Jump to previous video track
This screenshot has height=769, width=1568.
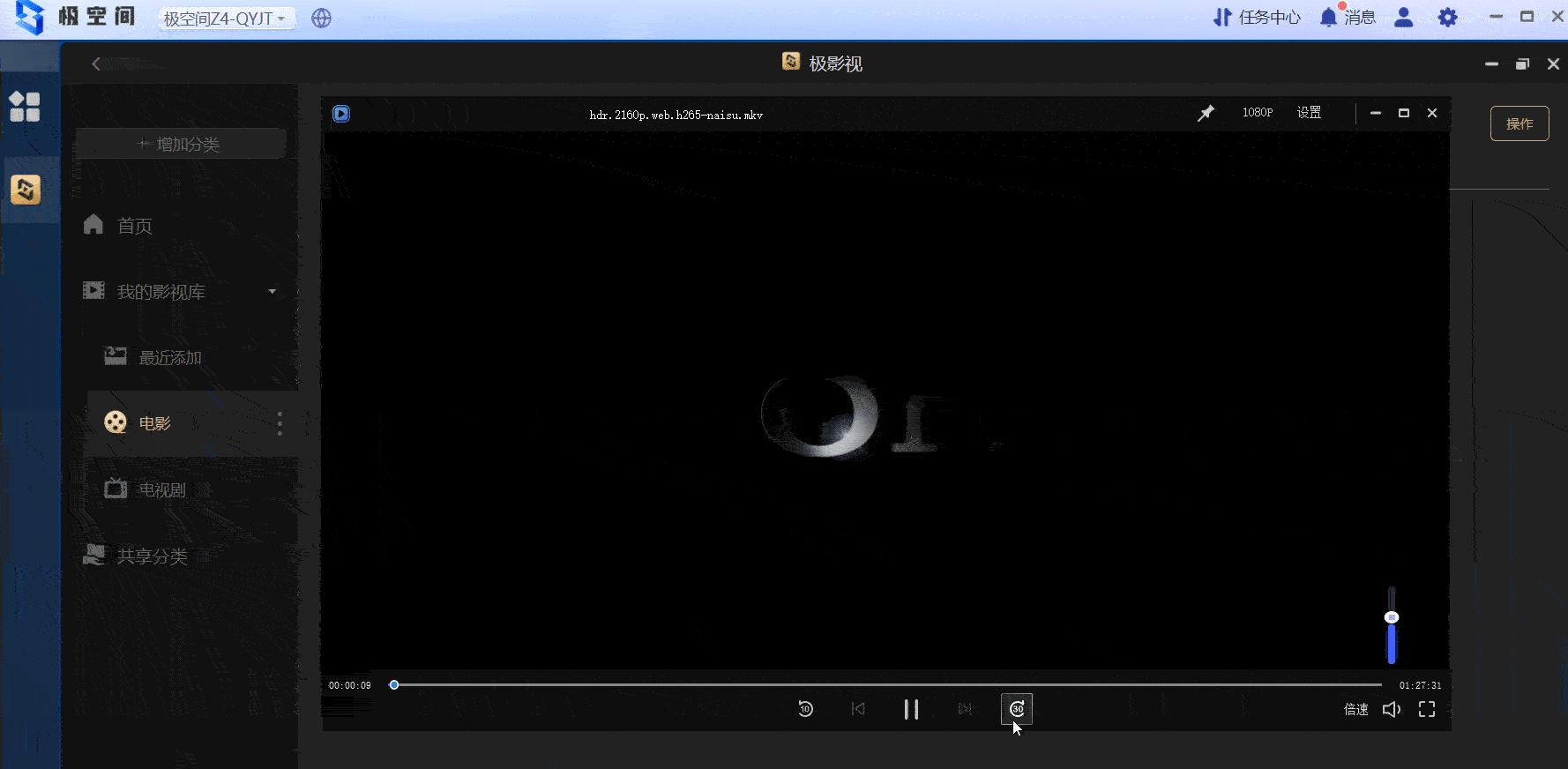click(x=858, y=709)
